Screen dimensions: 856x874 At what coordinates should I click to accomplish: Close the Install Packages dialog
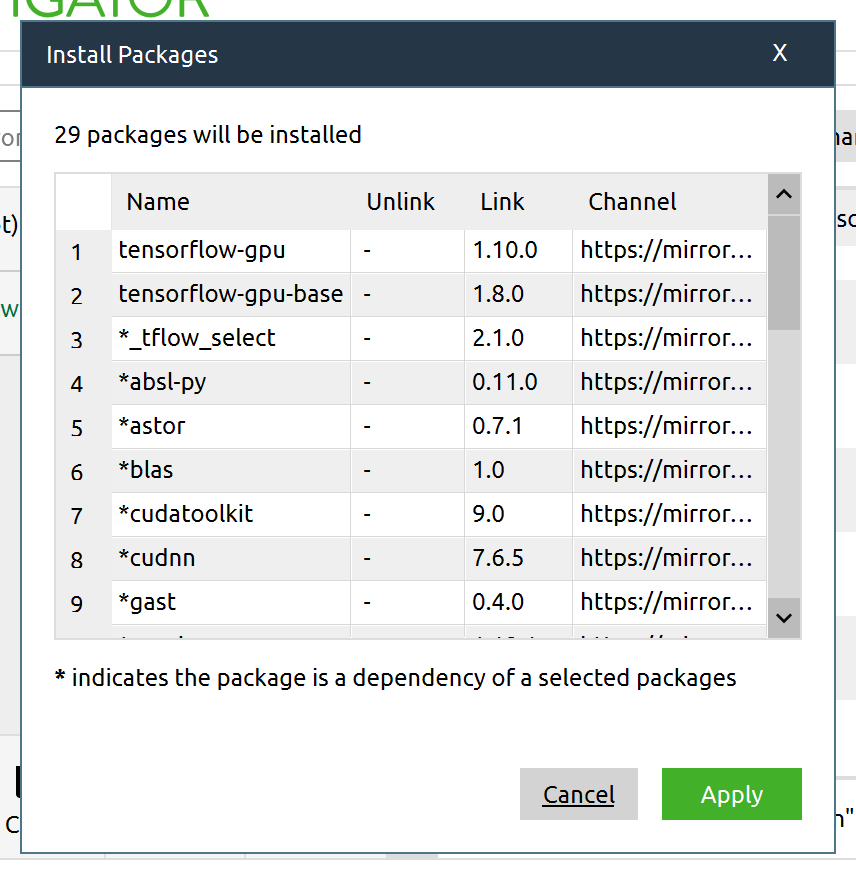click(x=780, y=53)
